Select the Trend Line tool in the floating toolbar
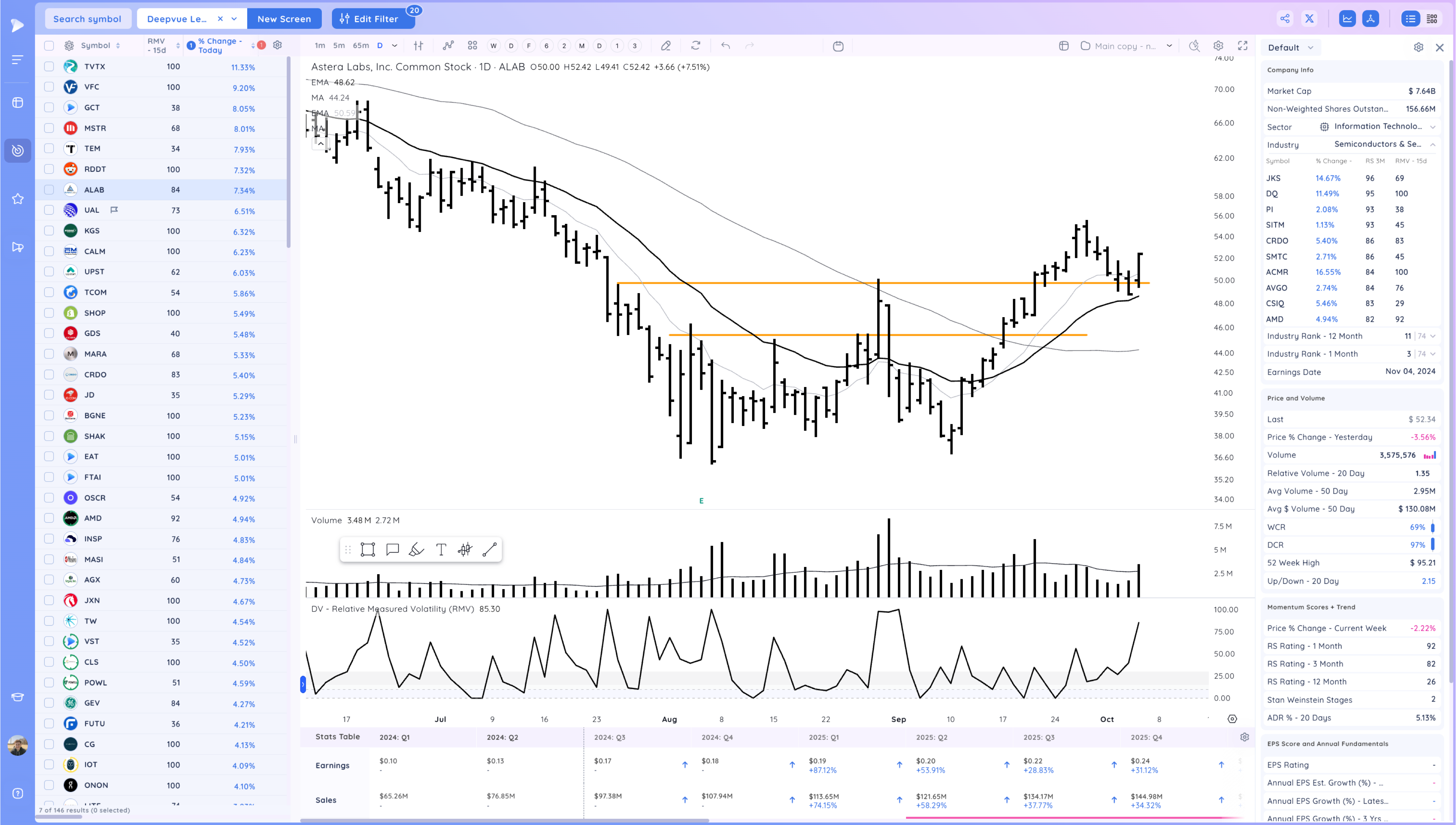 pyautogui.click(x=489, y=549)
